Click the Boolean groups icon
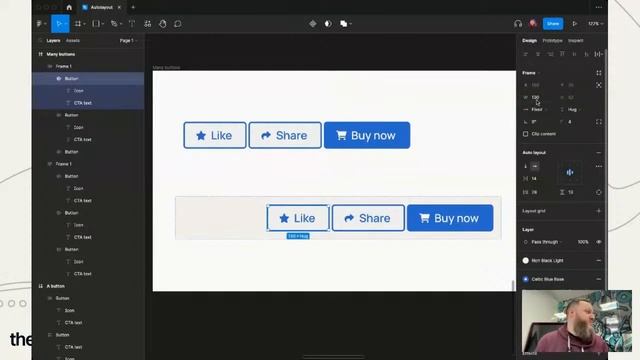The width and height of the screenshot is (640, 360). tap(344, 24)
